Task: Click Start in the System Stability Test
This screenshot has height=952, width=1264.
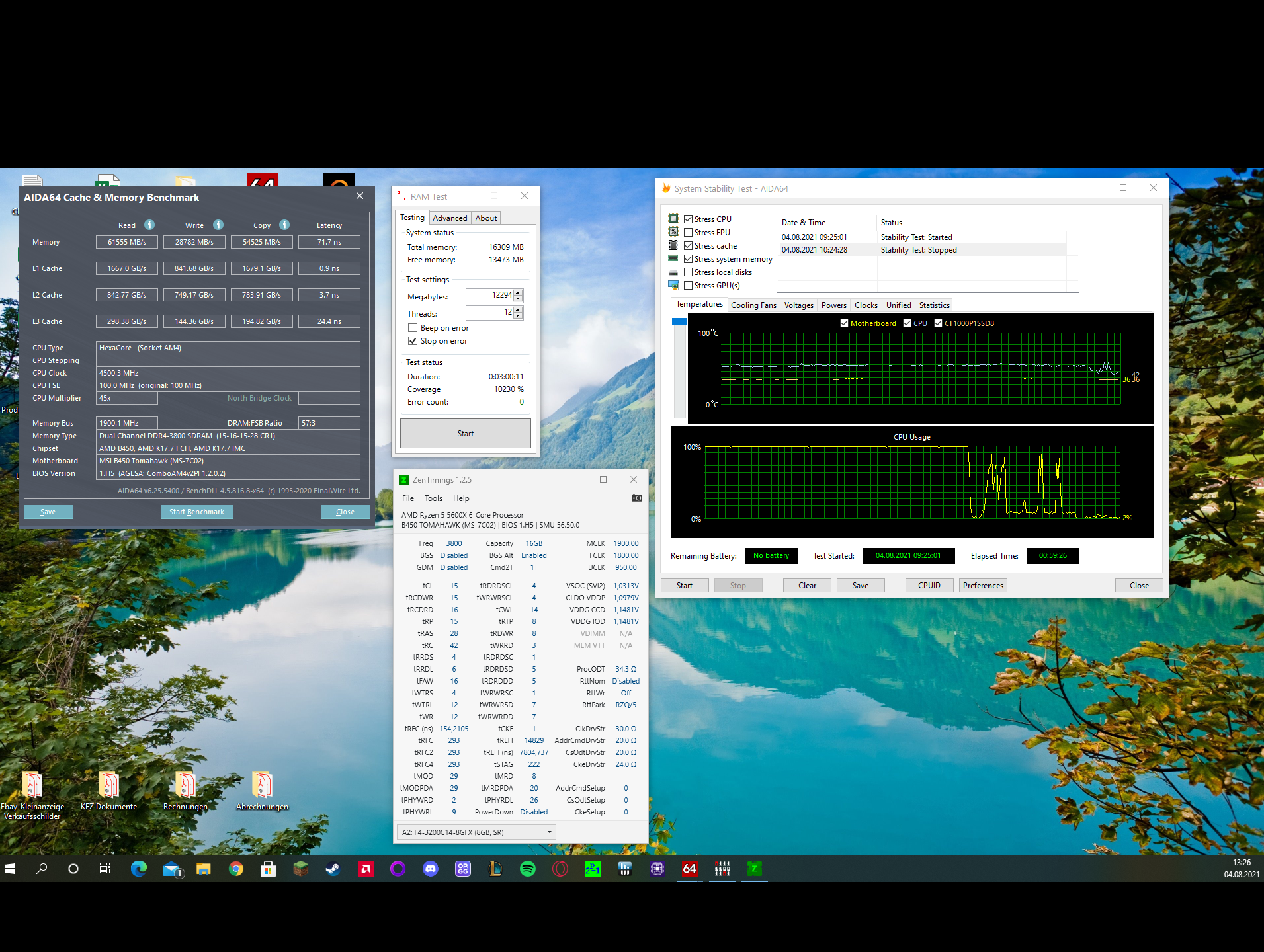Action: (x=685, y=586)
